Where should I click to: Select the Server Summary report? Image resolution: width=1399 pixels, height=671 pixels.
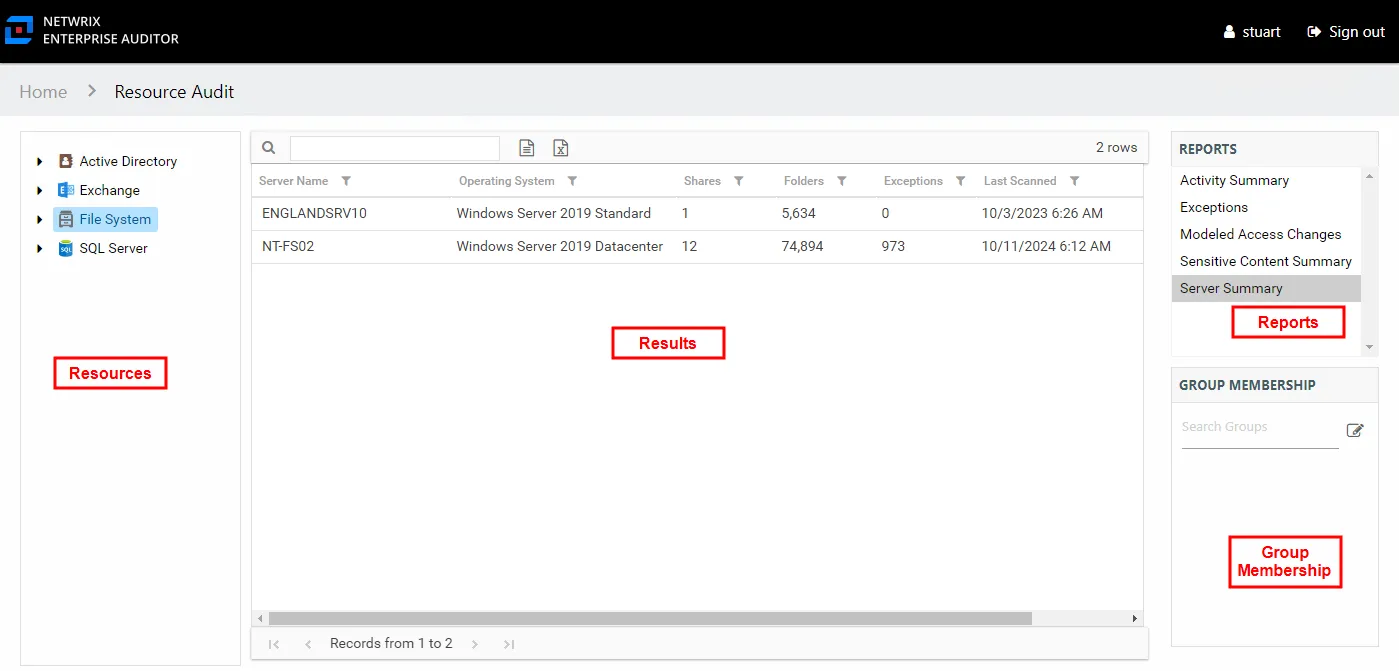pos(1266,288)
